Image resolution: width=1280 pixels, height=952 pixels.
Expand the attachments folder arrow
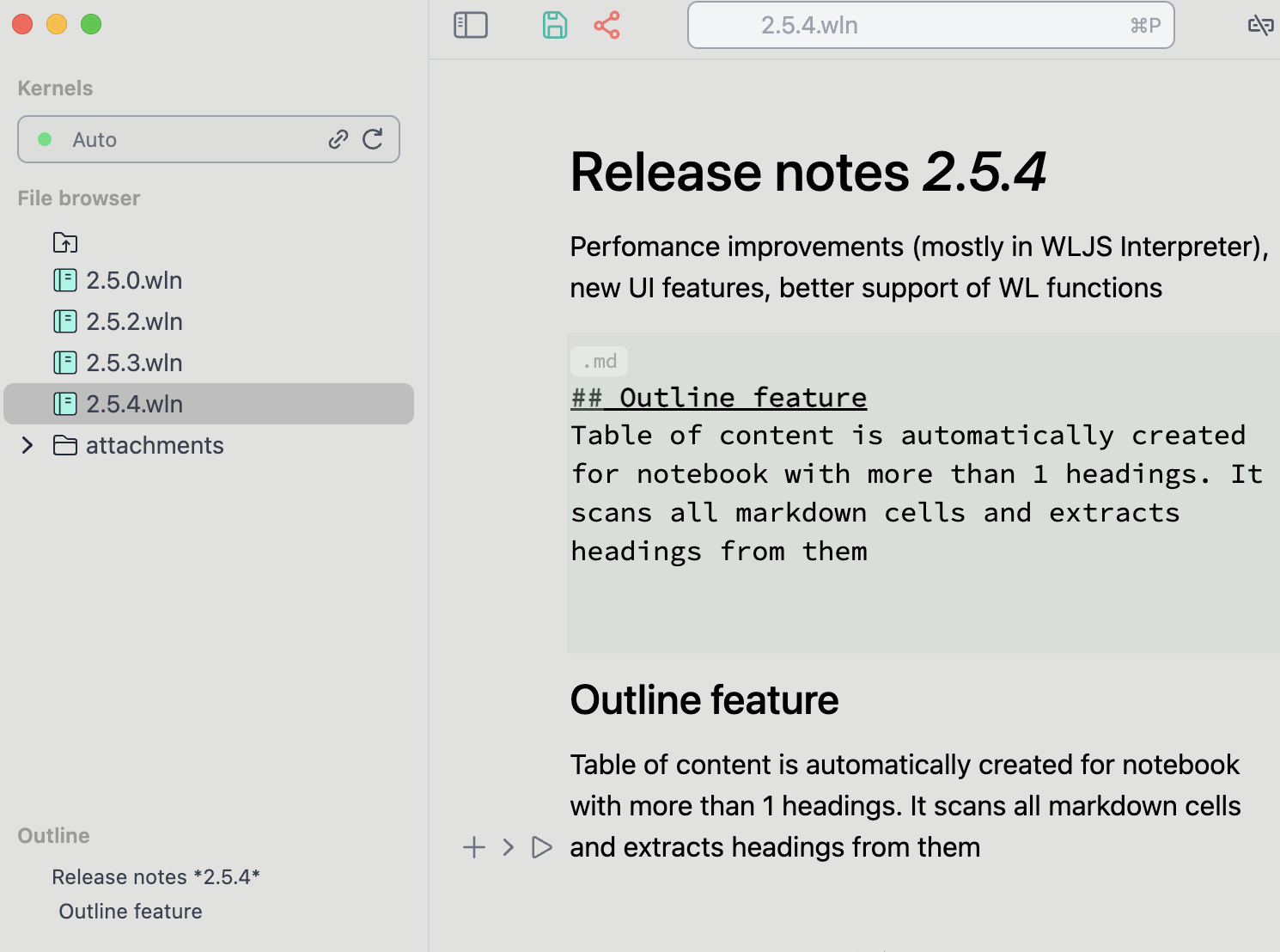27,445
